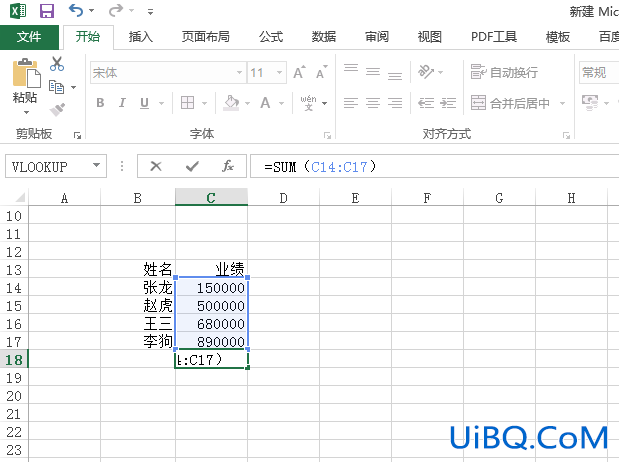The width and height of the screenshot is (619, 462).
Task: Click the Font Color A icon
Action: point(265,103)
